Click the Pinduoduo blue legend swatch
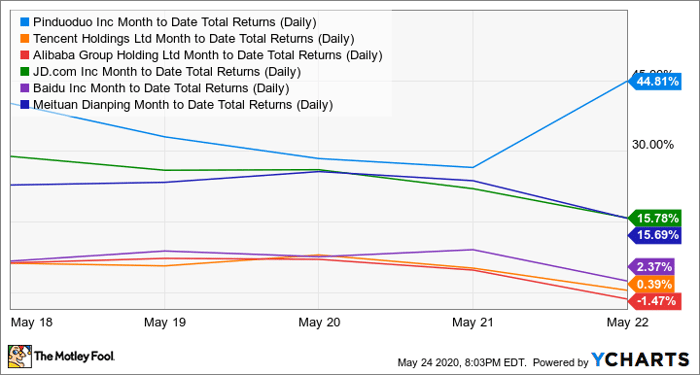The height and width of the screenshot is (375, 700). tap(25, 22)
